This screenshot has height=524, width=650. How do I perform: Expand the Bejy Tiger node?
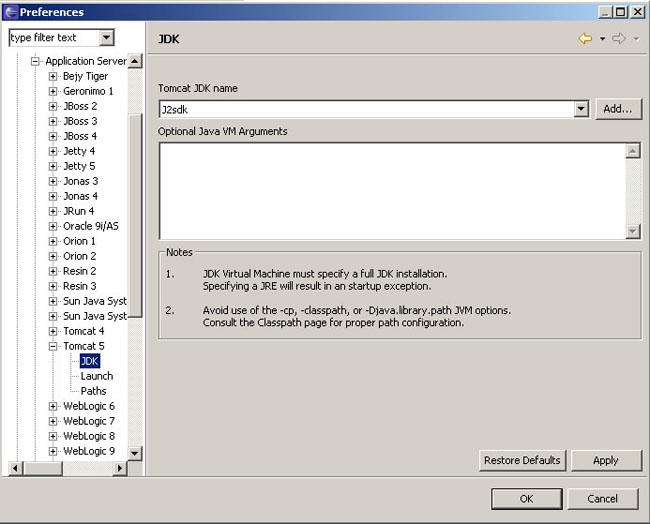click(53, 76)
